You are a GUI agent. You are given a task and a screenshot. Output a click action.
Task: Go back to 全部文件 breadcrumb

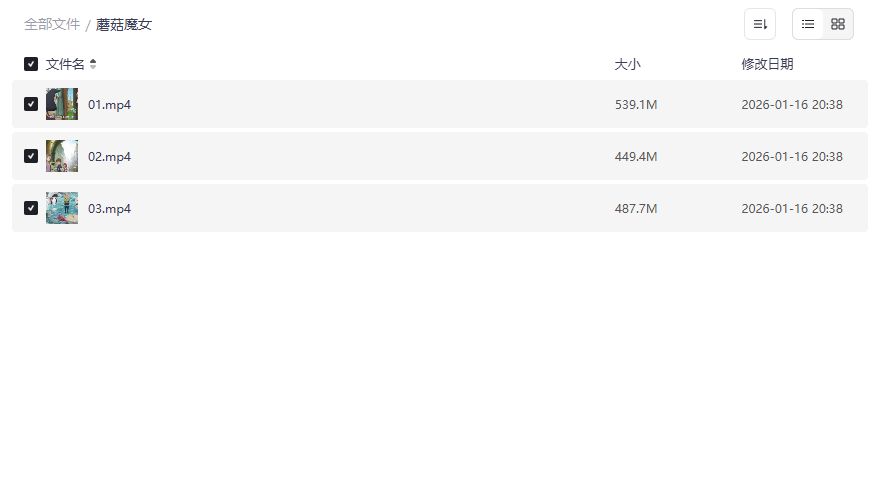(52, 24)
